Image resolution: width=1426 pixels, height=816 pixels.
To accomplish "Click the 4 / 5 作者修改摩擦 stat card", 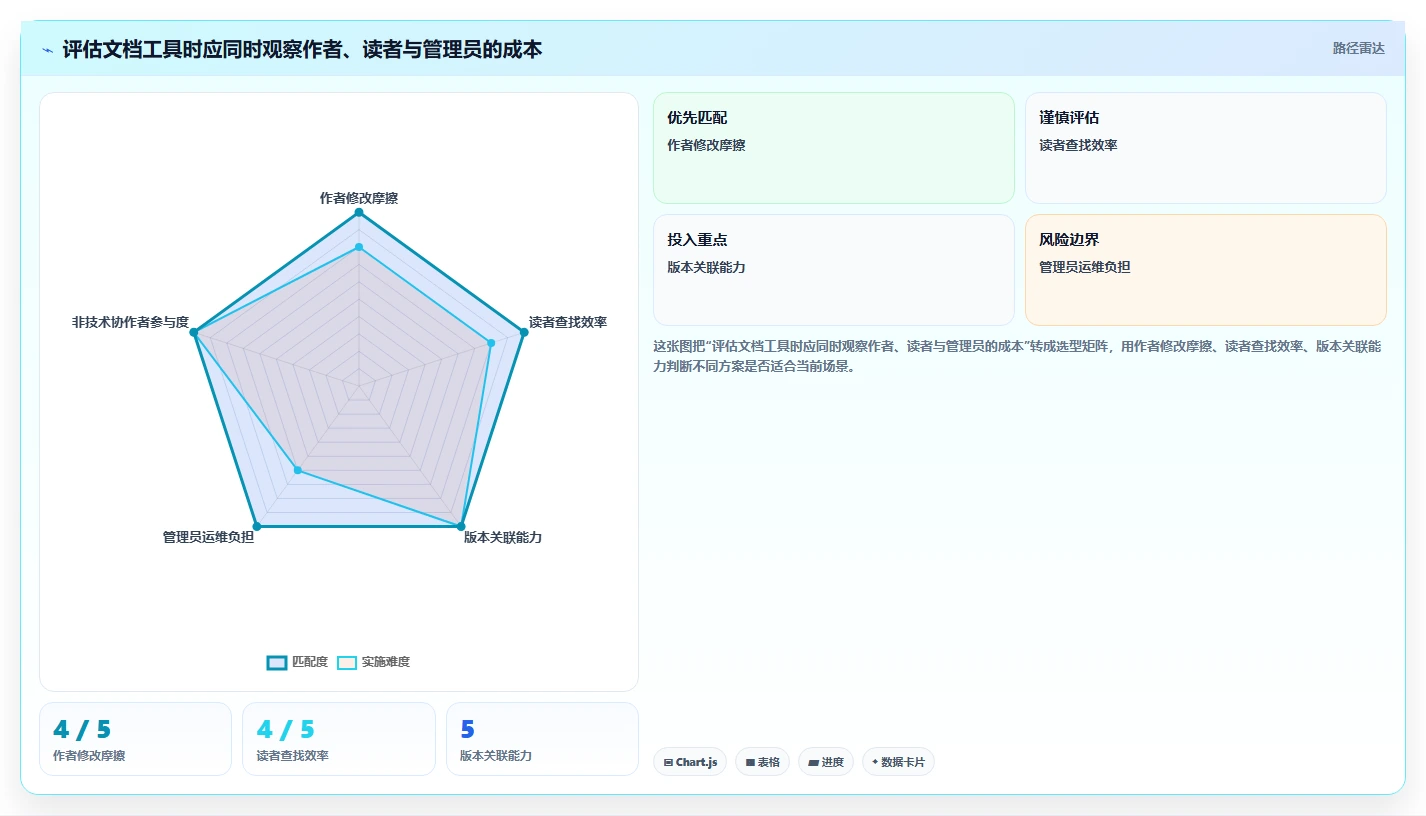I will pos(135,739).
